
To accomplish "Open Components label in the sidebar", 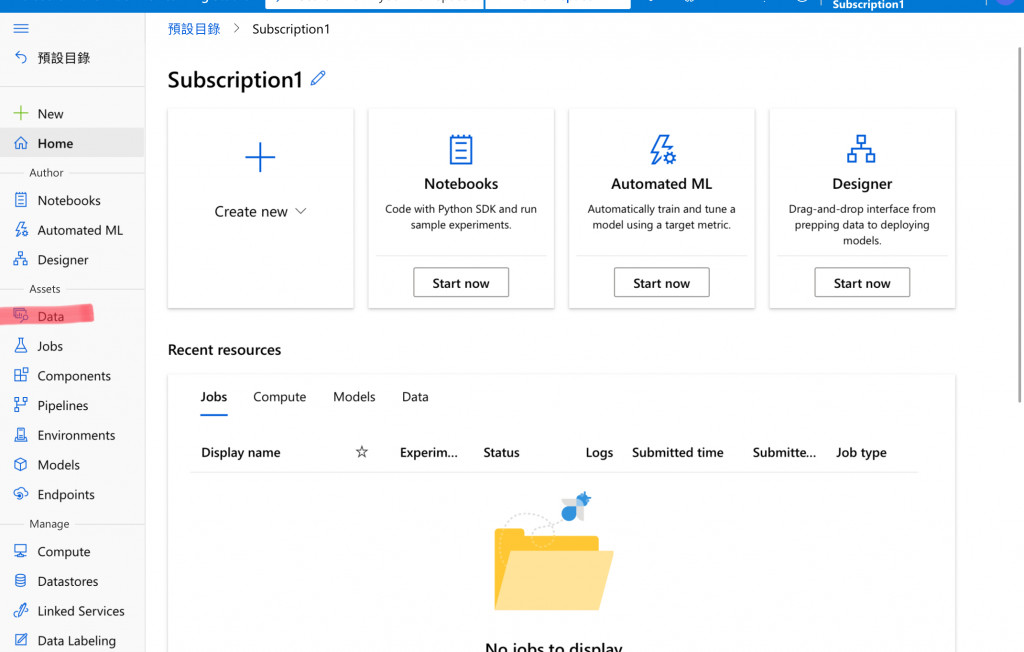I will pos(74,376).
